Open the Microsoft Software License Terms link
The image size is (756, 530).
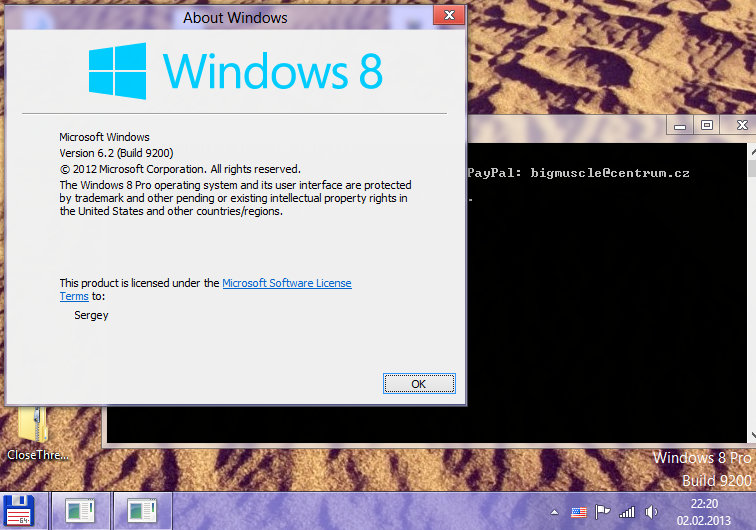click(286, 284)
